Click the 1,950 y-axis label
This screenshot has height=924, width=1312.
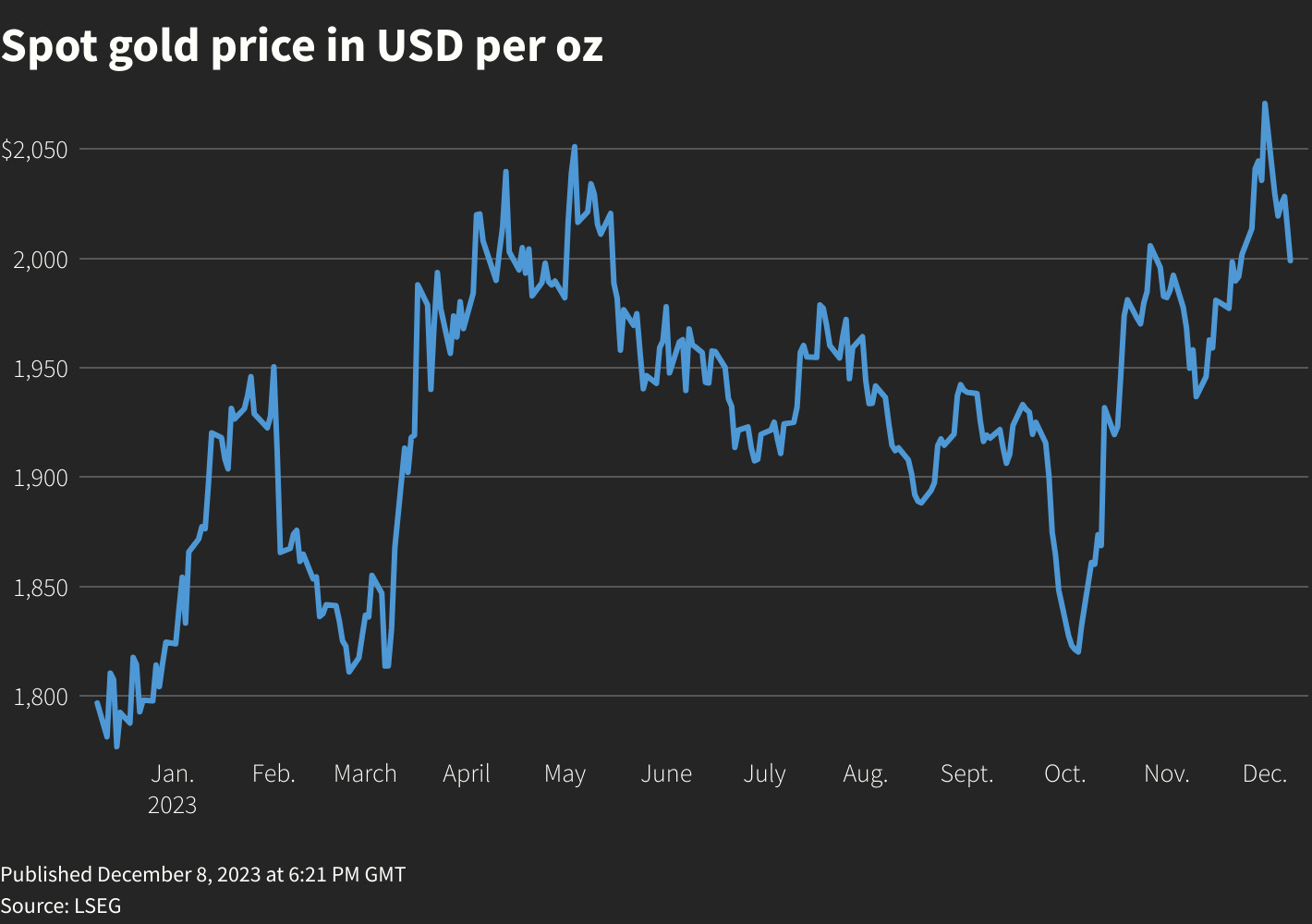click(x=42, y=369)
